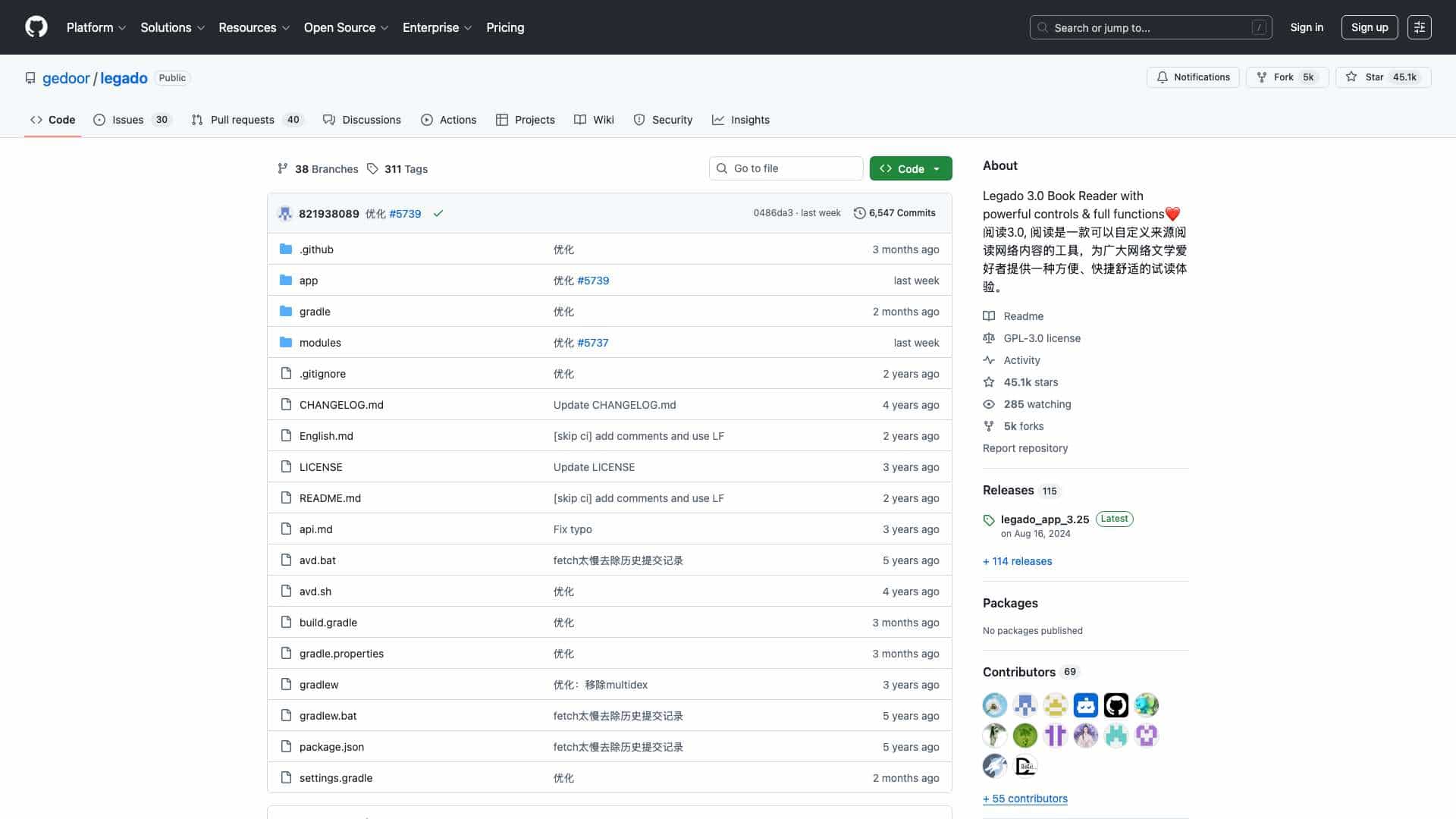
Task: Click the green checkmark commit status
Action: (x=438, y=214)
